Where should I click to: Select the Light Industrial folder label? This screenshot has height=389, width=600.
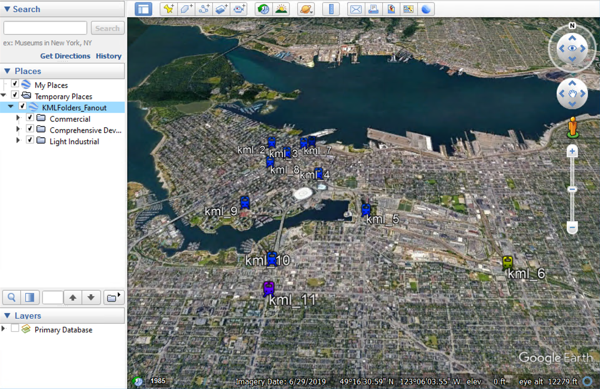coord(74,142)
